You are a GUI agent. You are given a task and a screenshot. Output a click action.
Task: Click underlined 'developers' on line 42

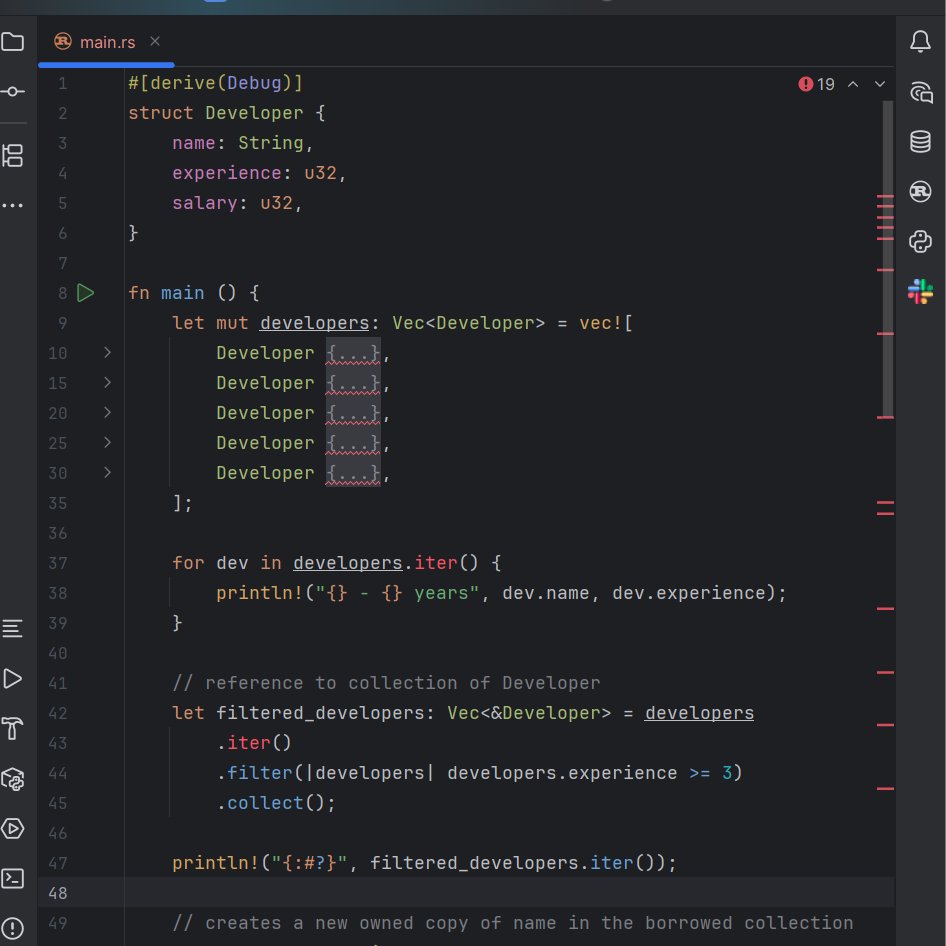pos(699,713)
